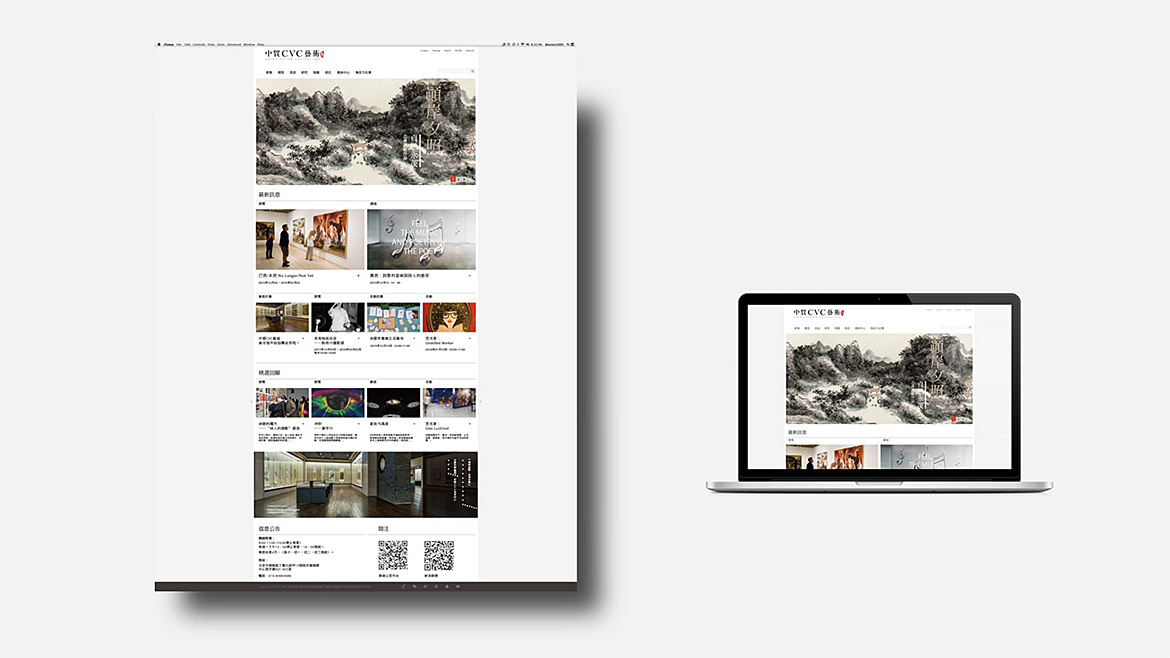Open the dark eye-shaped lights thumbnail
This screenshot has width=1170, height=658.
pyautogui.click(x=393, y=403)
